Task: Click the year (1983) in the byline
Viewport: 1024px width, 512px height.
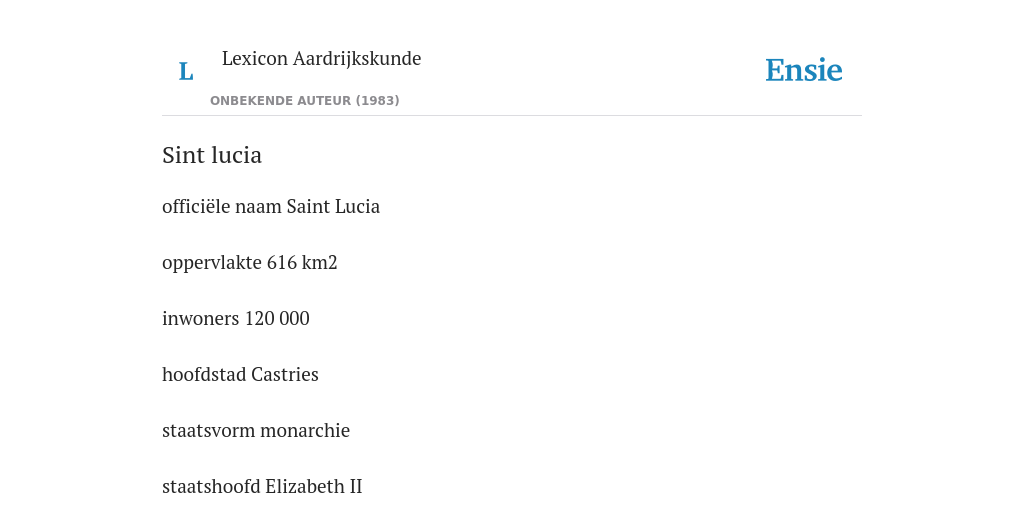Action: coord(377,101)
